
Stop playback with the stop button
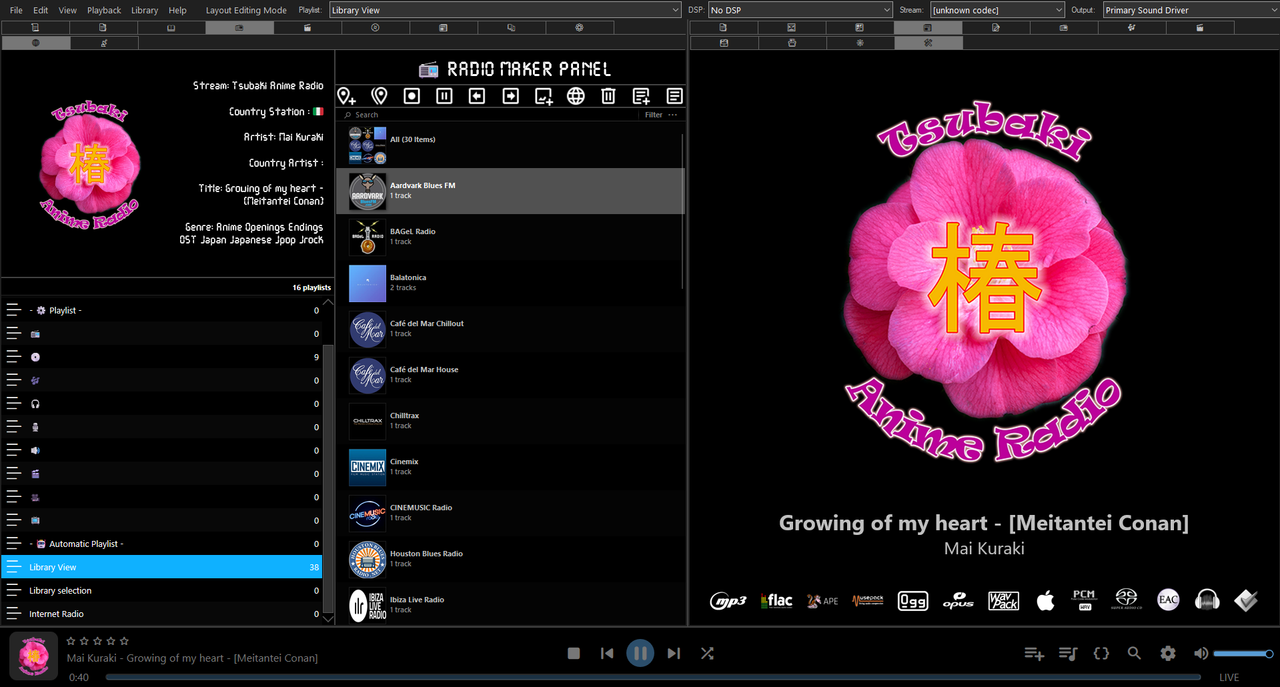[x=574, y=653]
